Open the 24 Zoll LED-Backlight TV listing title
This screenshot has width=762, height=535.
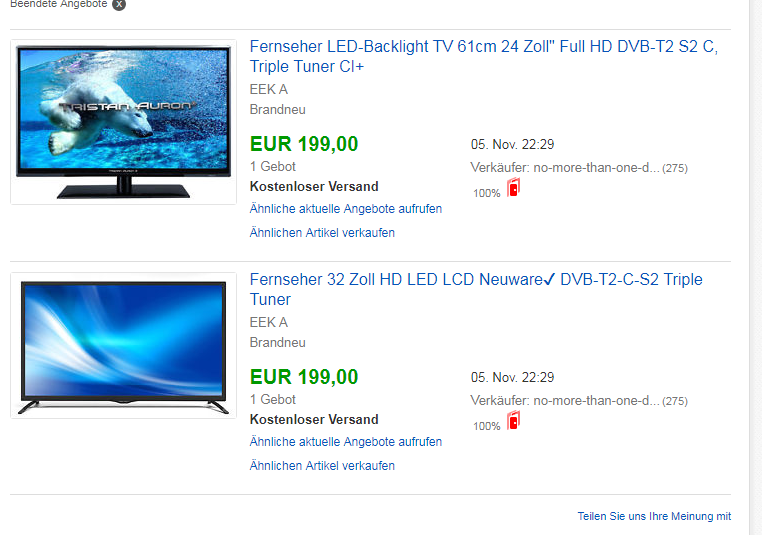point(484,56)
